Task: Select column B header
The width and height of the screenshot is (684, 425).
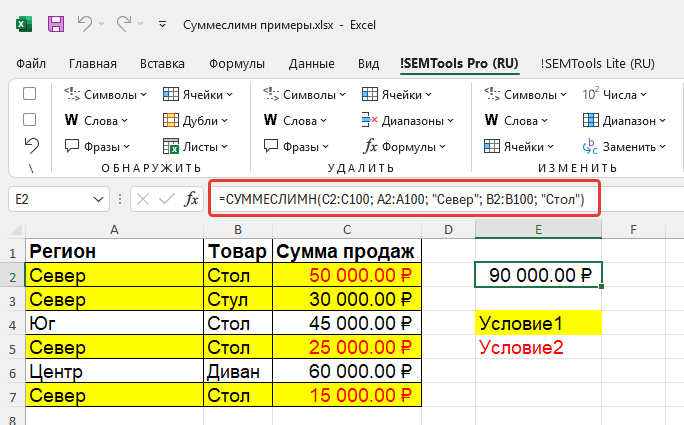Action: point(238,230)
